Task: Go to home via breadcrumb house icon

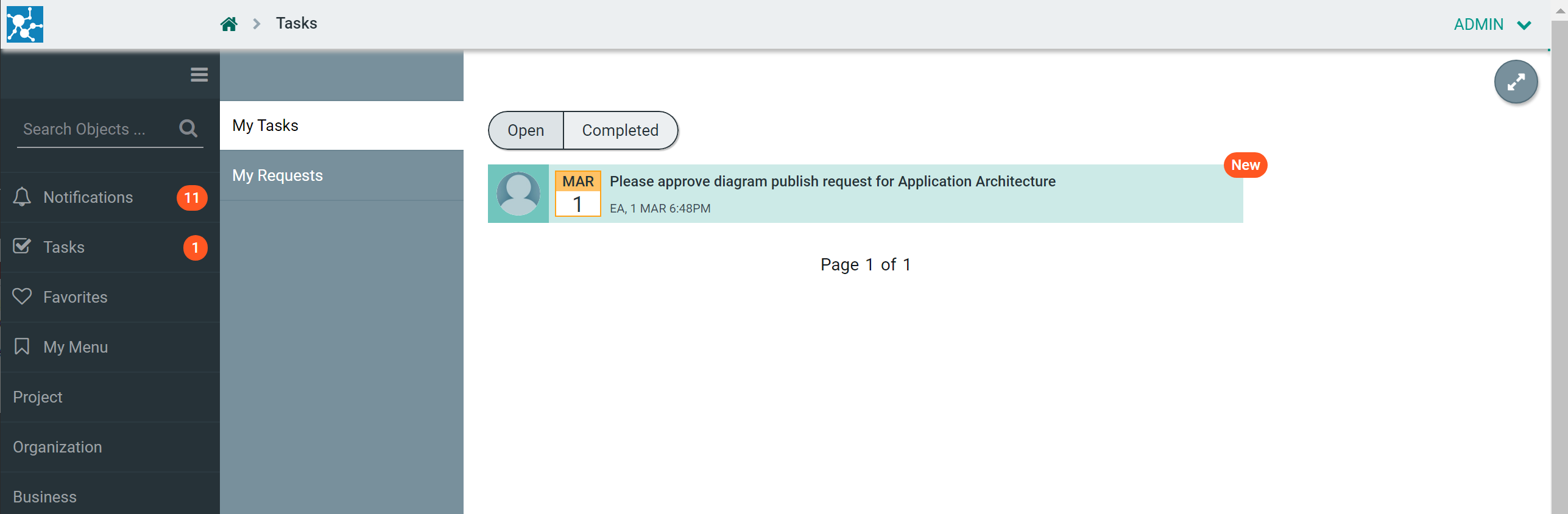Action: pyautogui.click(x=229, y=24)
